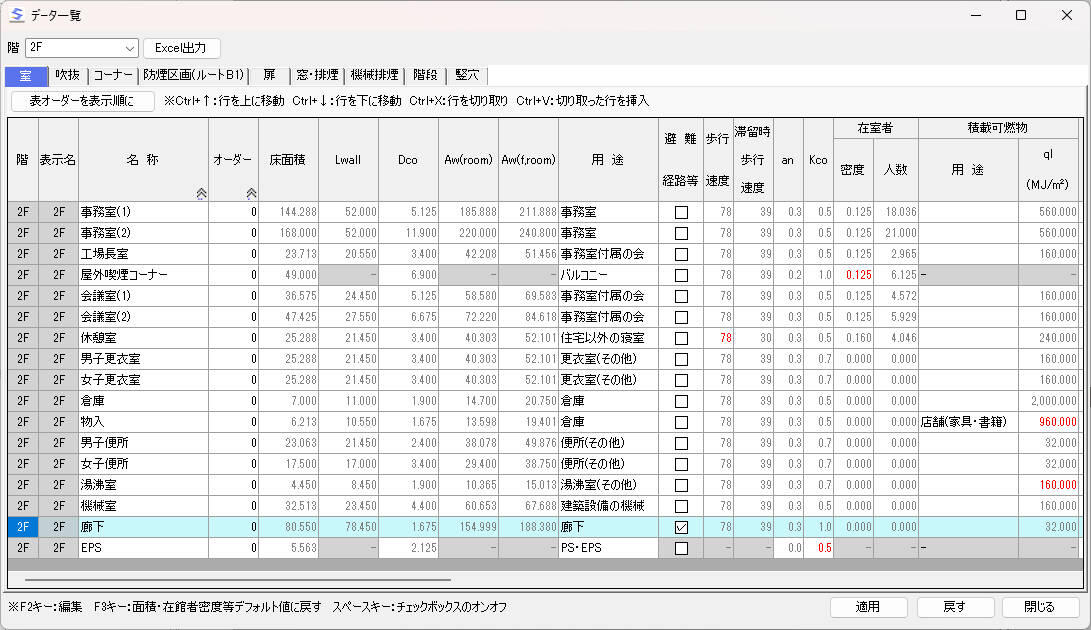Image resolution: width=1091 pixels, height=630 pixels.
Task: Click the Kco column header
Action: point(818,159)
